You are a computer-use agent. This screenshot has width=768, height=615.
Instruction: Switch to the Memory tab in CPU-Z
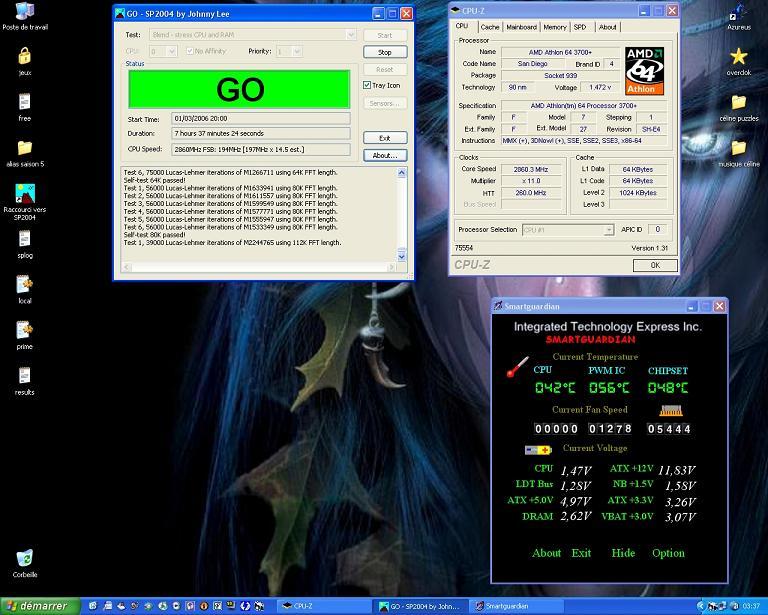point(554,27)
